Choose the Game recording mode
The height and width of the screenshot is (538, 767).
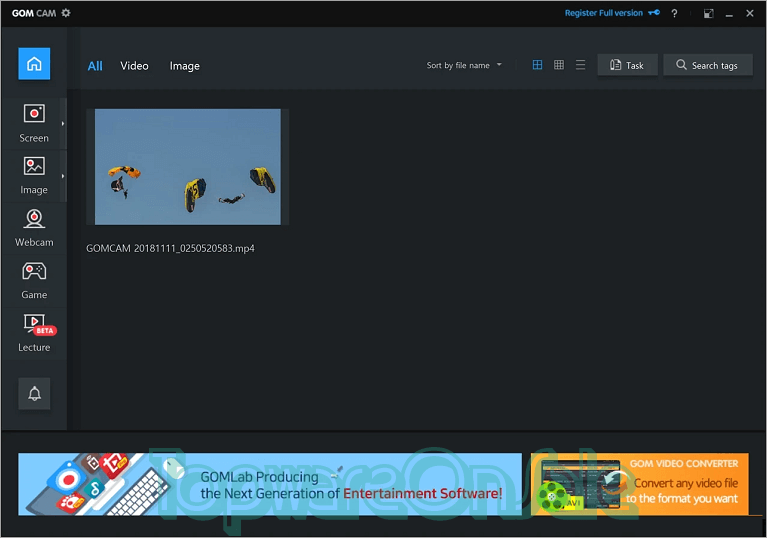[x=34, y=280]
